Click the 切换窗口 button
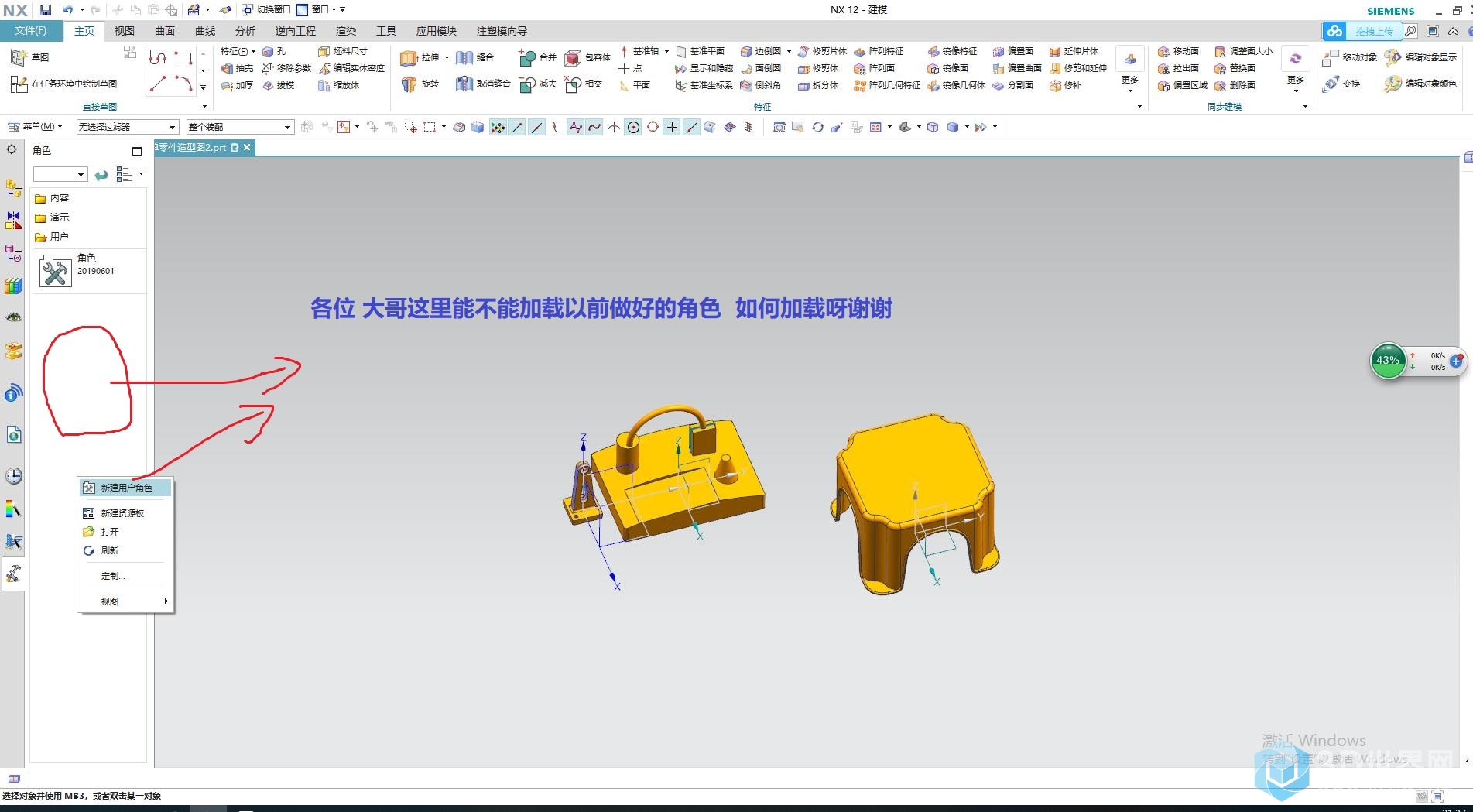Screen dimensions: 1473x812 coord(265,9)
